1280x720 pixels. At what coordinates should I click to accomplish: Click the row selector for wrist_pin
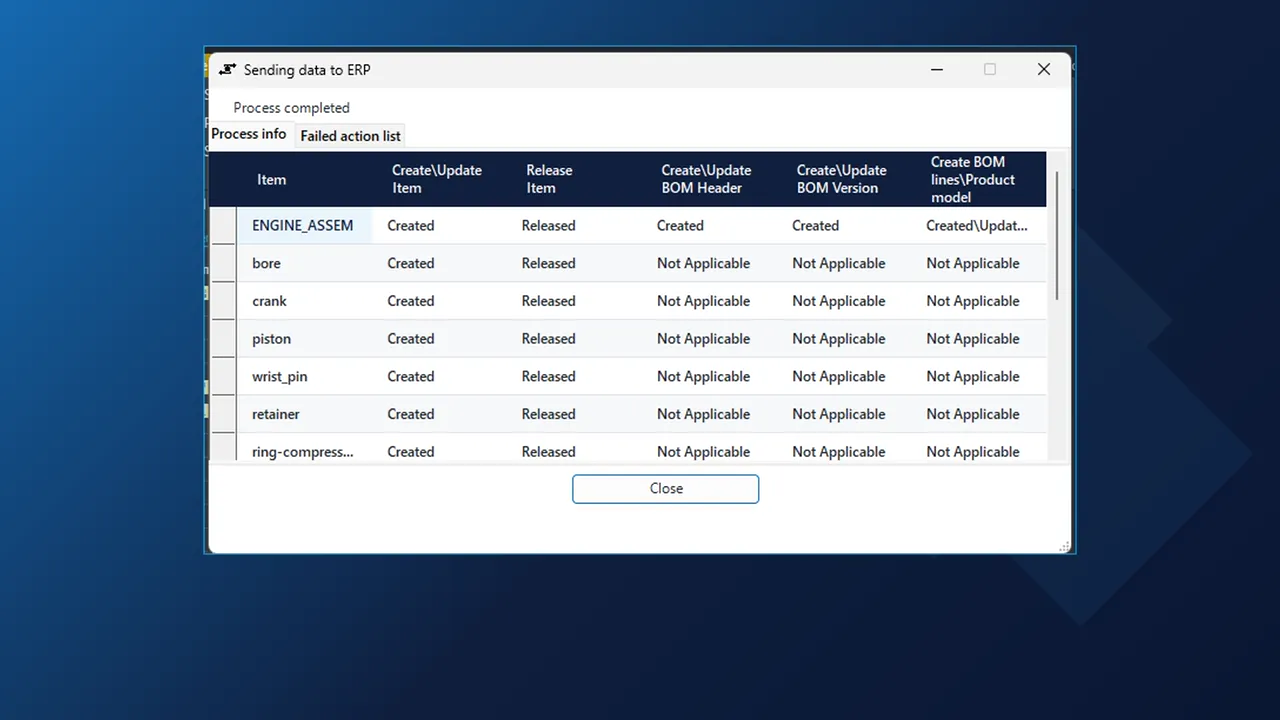223,377
